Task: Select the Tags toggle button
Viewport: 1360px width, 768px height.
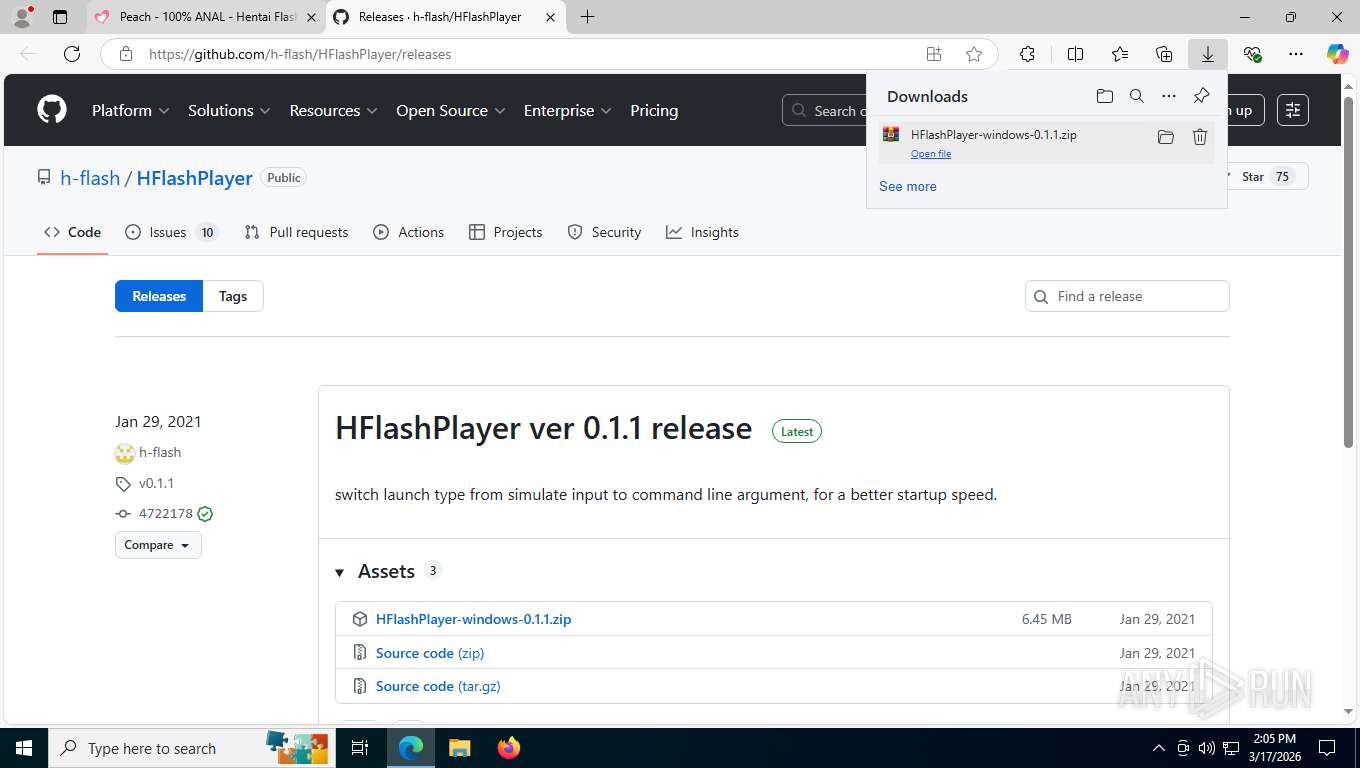Action: (233, 296)
